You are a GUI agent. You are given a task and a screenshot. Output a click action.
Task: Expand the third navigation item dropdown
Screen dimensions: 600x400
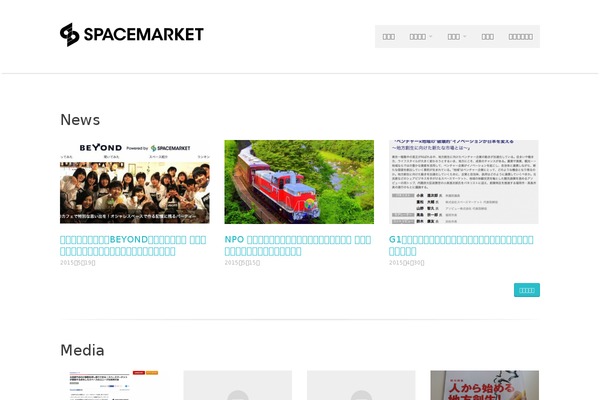tap(457, 37)
